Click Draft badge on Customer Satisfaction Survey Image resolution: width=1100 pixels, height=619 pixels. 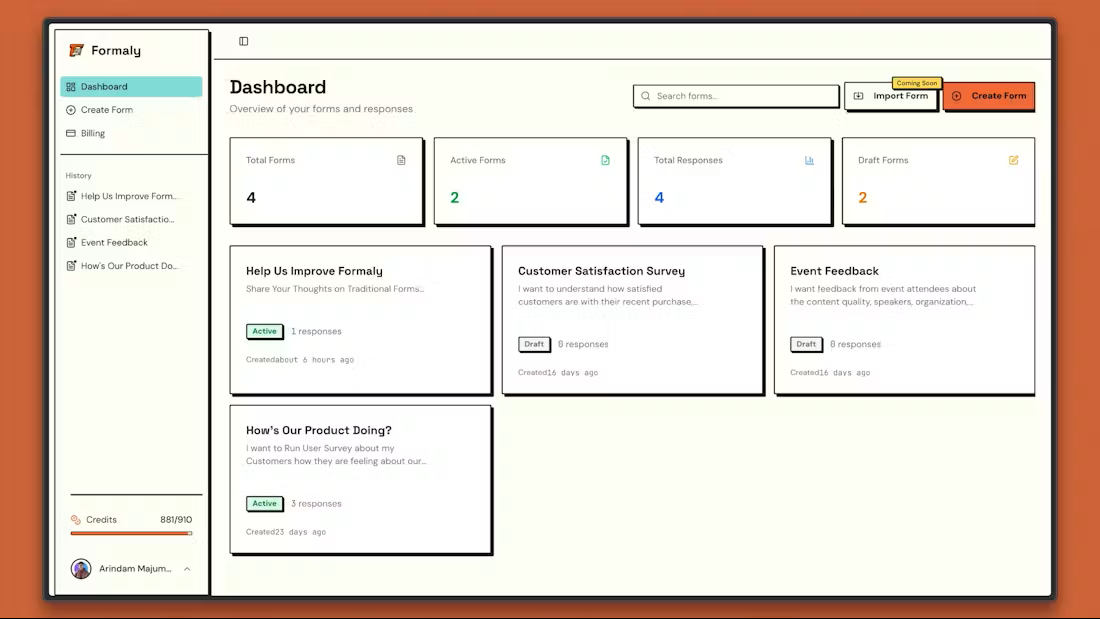(534, 344)
